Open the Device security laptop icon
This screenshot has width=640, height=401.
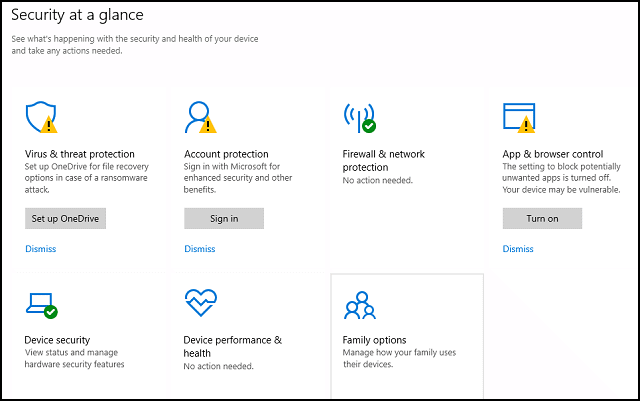pyautogui.click(x=42, y=305)
